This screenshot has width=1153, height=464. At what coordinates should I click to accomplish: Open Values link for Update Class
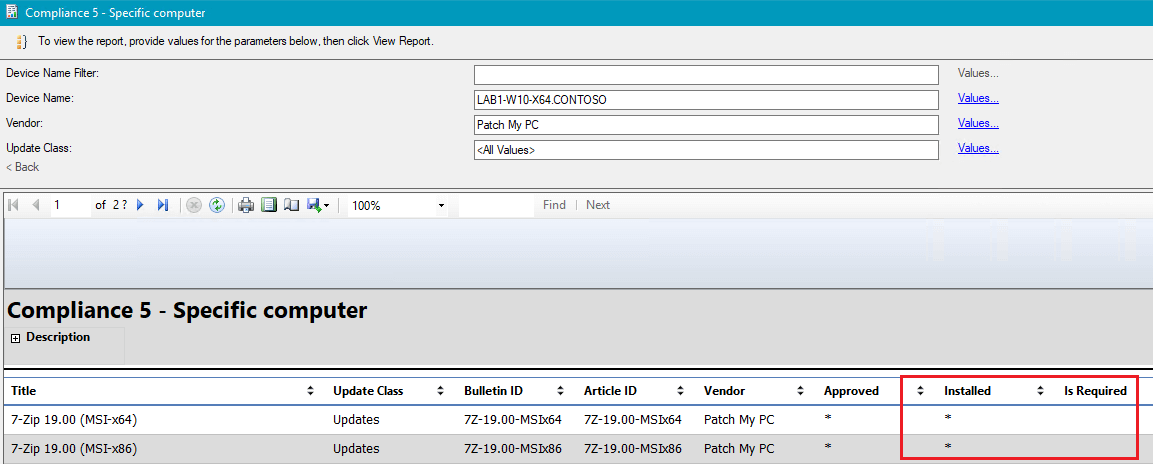pyautogui.click(x=978, y=148)
